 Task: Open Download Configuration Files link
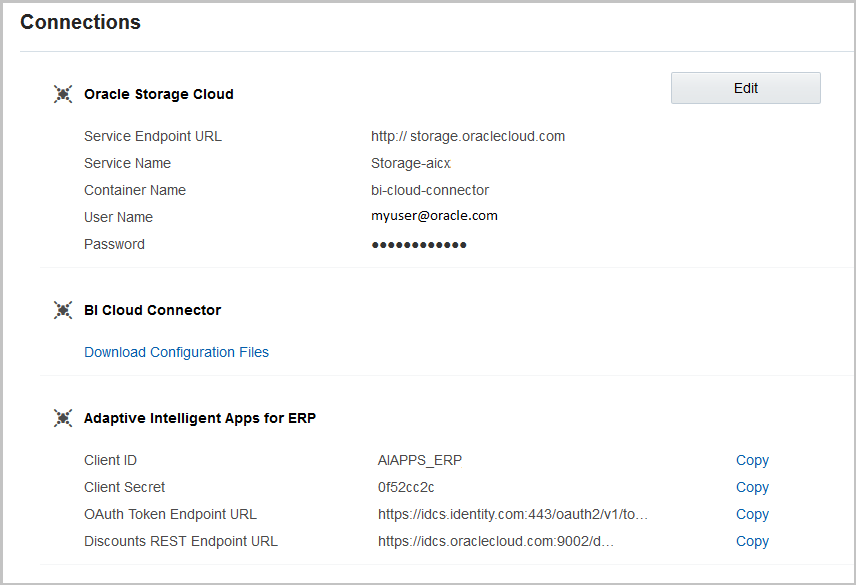(176, 352)
